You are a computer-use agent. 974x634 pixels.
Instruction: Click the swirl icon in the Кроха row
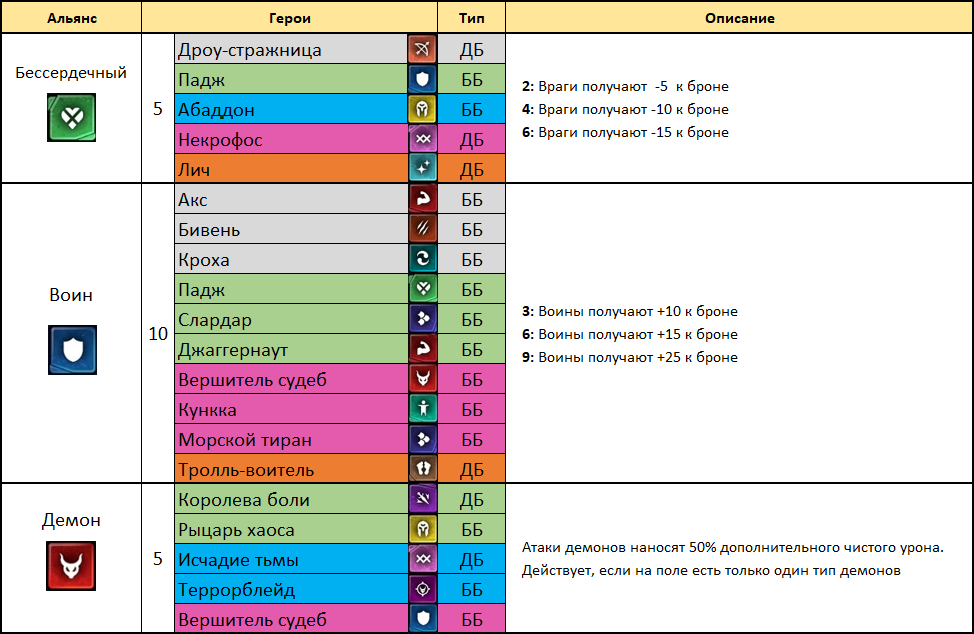[x=422, y=258]
